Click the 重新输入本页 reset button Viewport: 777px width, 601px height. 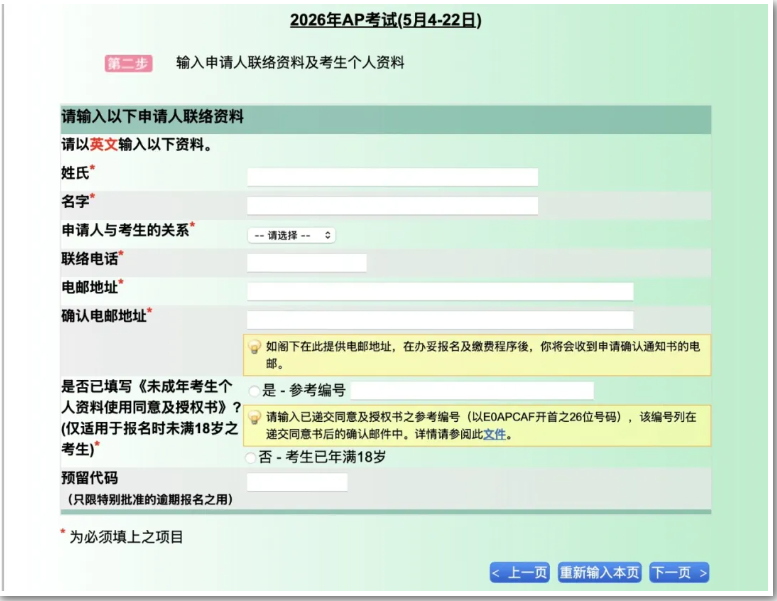click(600, 573)
